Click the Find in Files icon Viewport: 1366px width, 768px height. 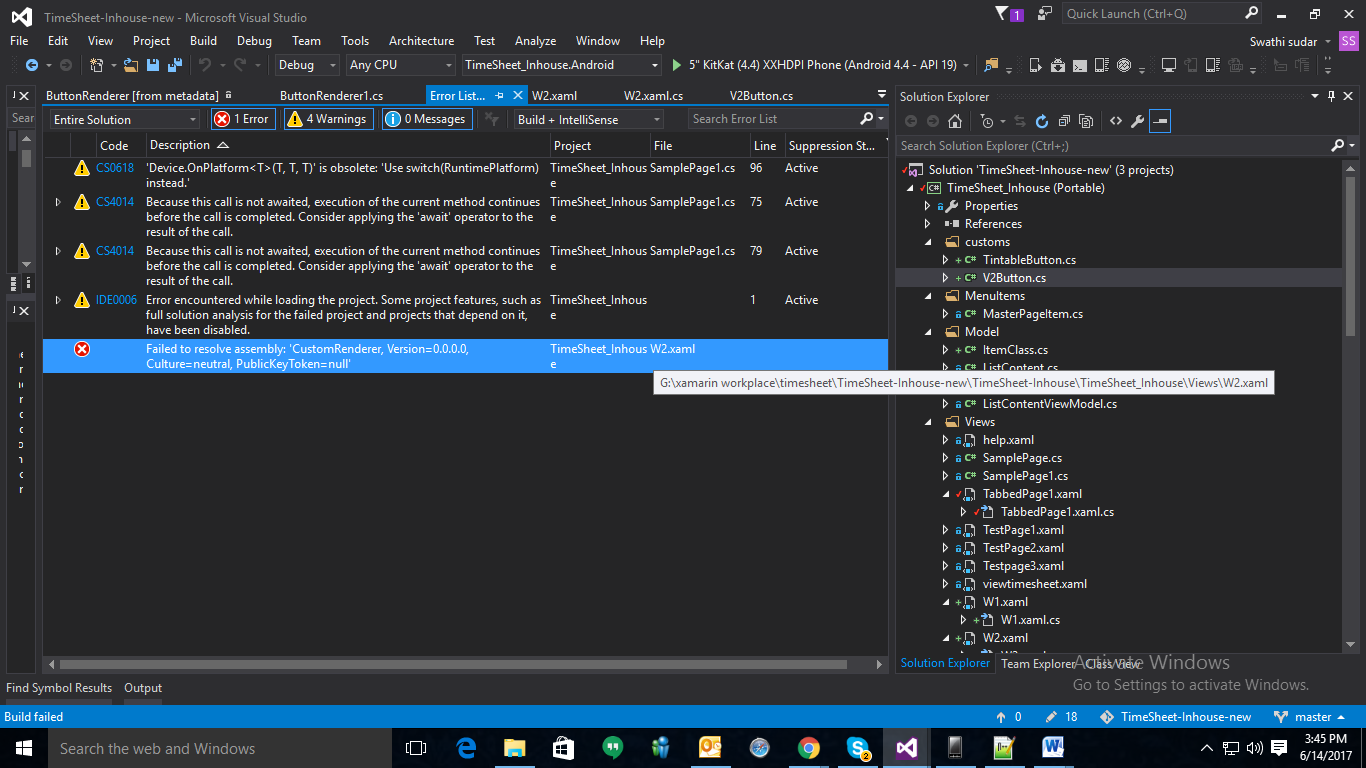(x=991, y=65)
